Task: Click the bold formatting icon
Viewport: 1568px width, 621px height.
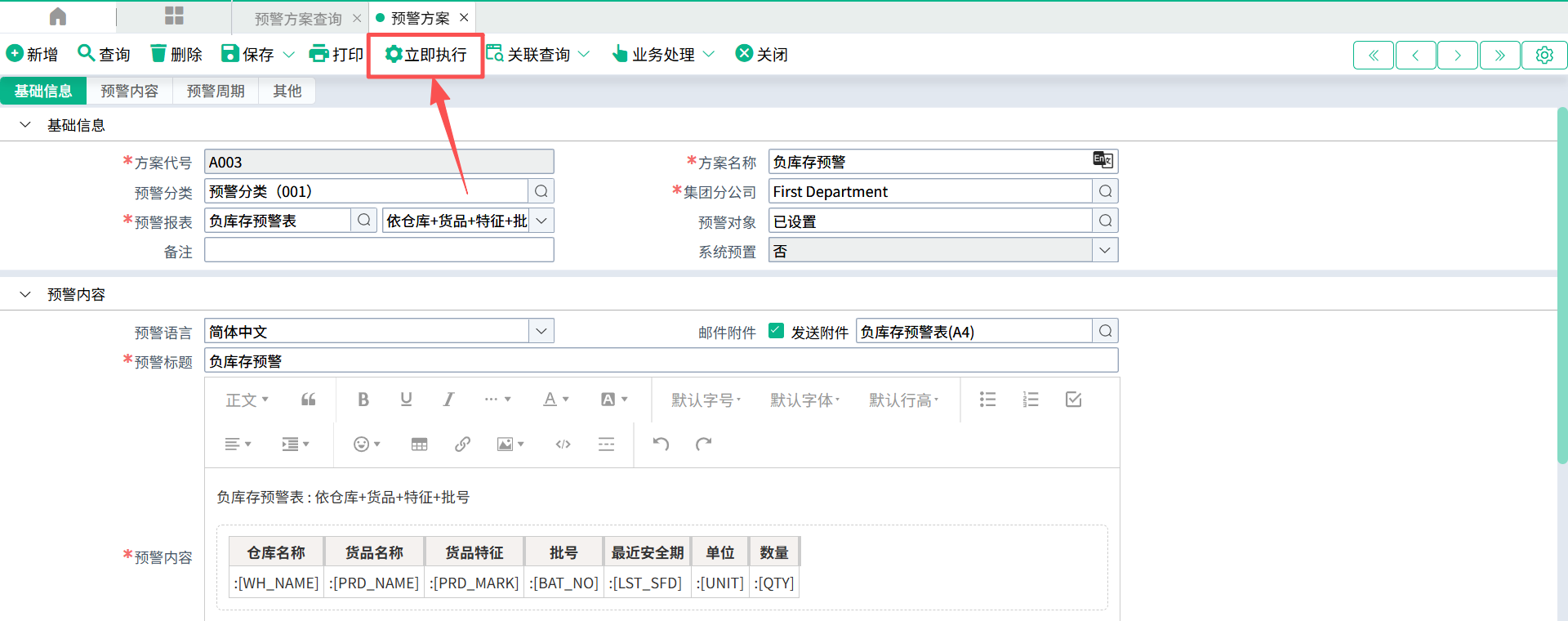Action: (363, 400)
